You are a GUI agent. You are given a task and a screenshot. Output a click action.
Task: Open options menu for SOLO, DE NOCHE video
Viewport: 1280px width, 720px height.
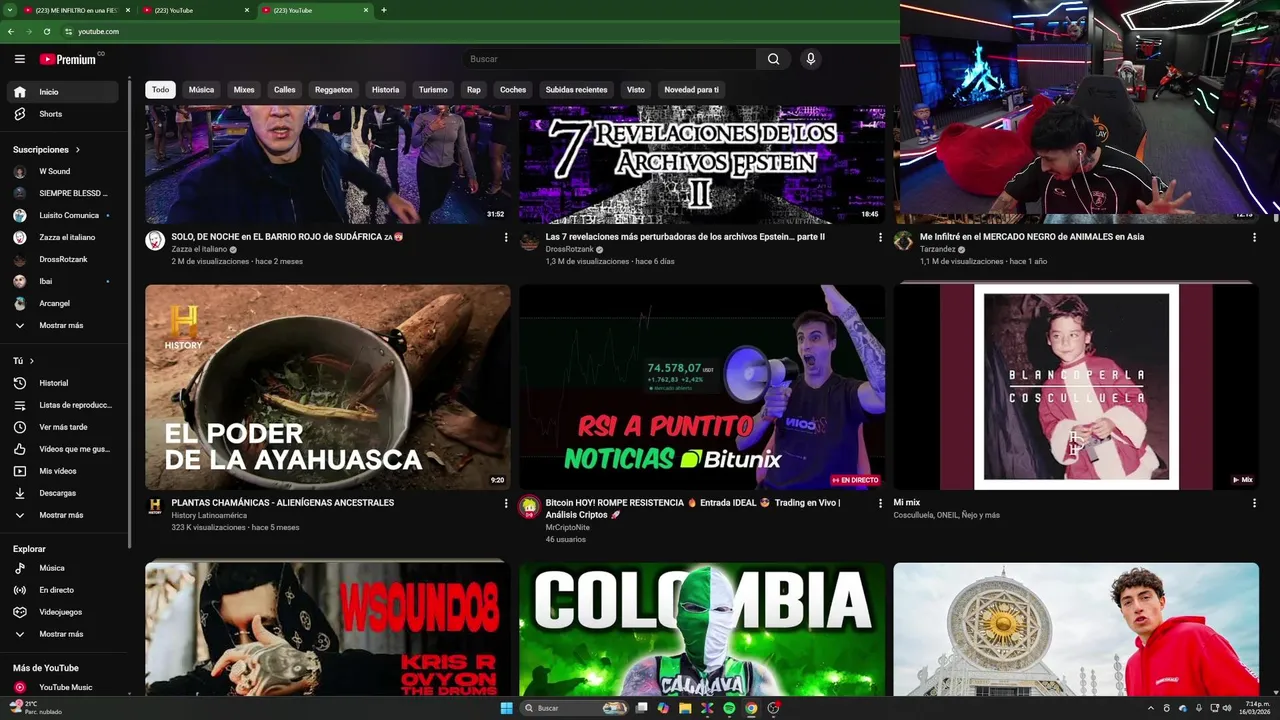pyautogui.click(x=506, y=238)
